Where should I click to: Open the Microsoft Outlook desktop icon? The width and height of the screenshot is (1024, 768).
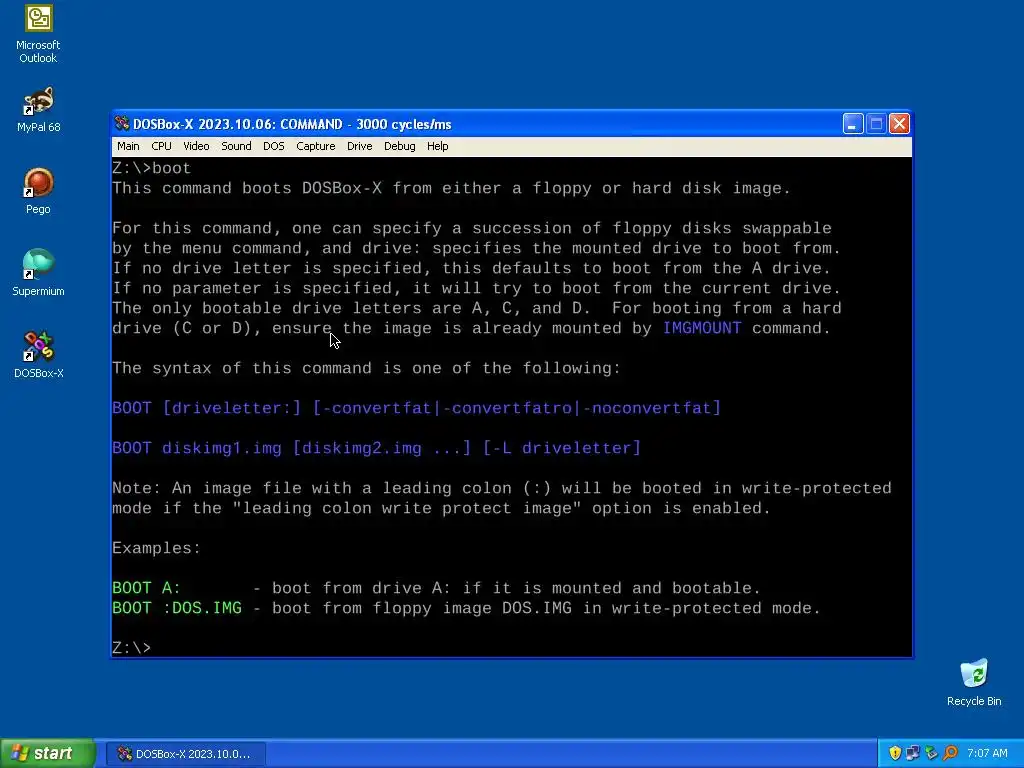click(x=38, y=34)
